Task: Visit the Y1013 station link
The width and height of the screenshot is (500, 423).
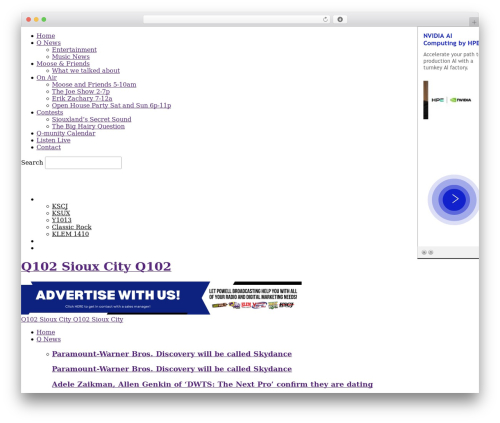Action: (x=62, y=220)
